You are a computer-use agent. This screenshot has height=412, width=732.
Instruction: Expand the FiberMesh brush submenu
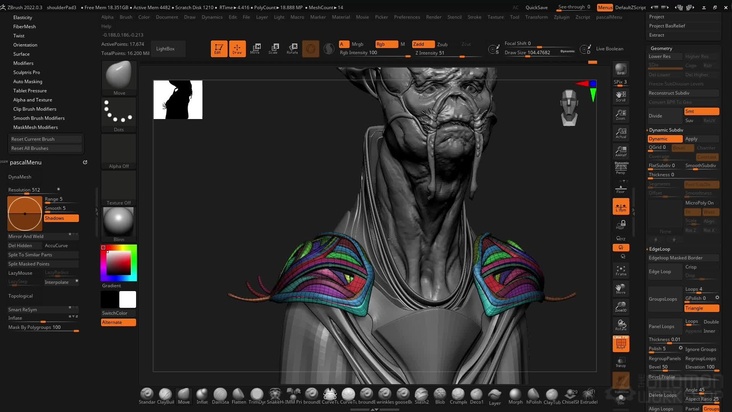24,27
